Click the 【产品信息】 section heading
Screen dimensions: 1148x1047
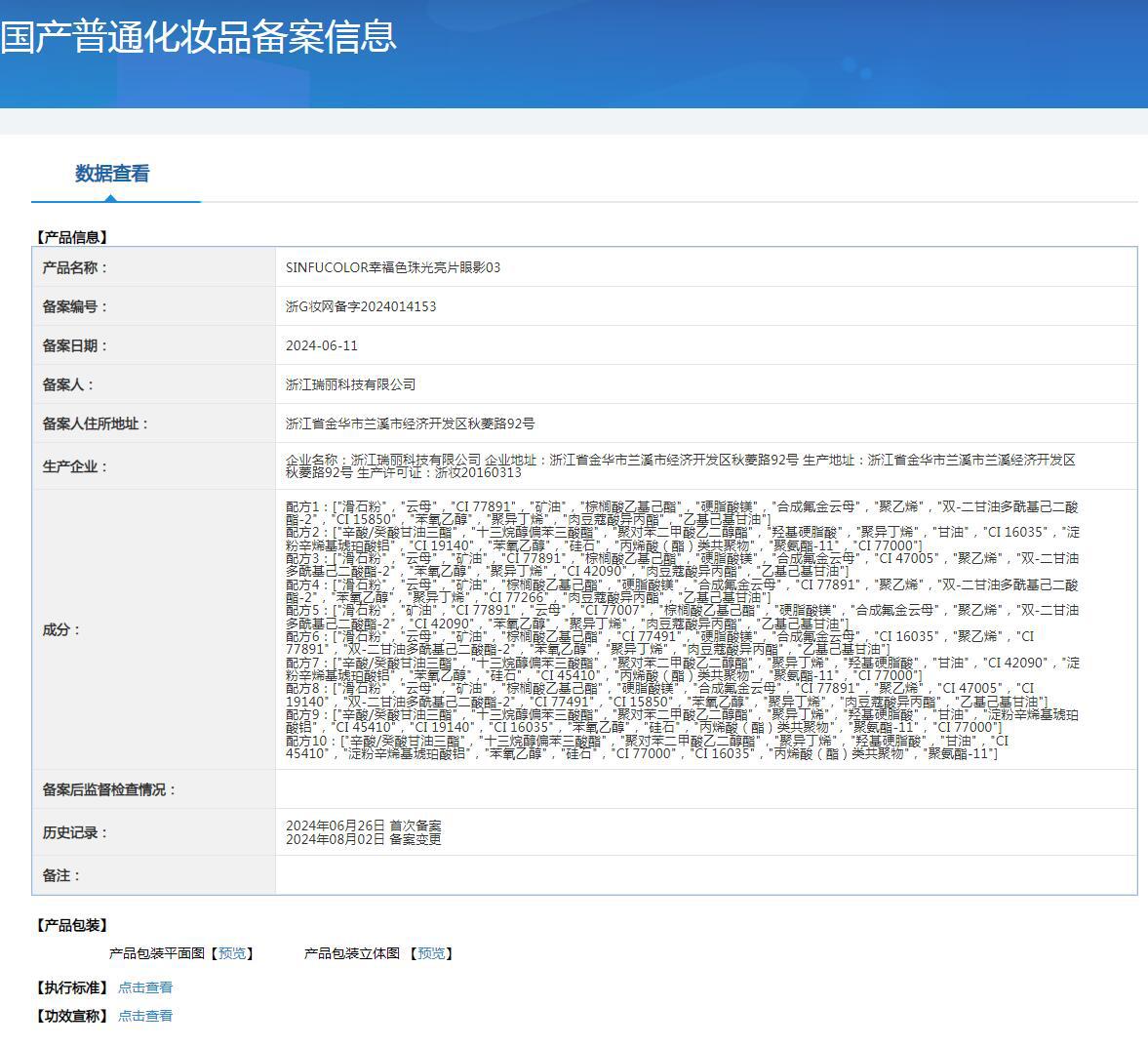(72, 237)
